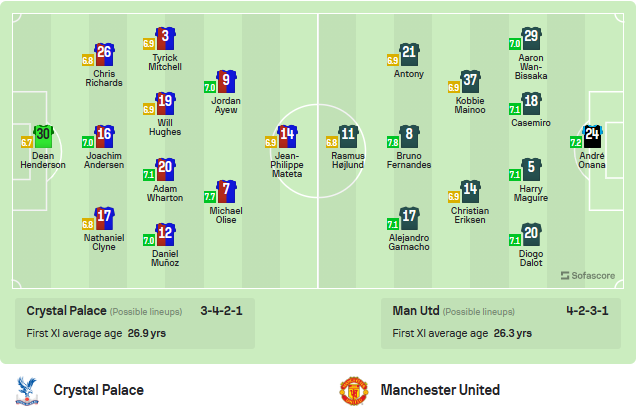Screen dimensions: 639x406
Task: Select Rasmus Højlund's number 11 jersey
Action: (348, 137)
